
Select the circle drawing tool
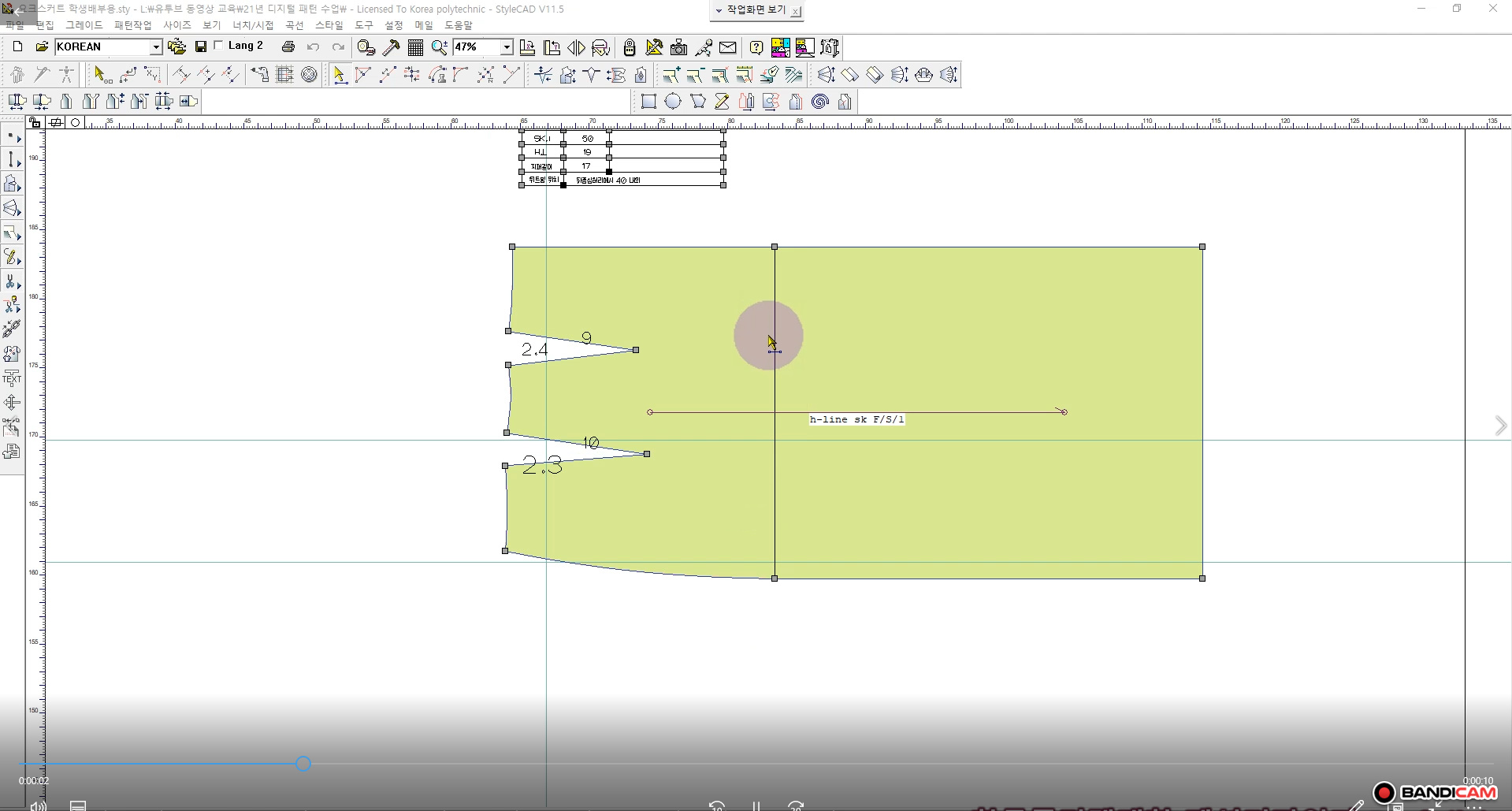[673, 102]
